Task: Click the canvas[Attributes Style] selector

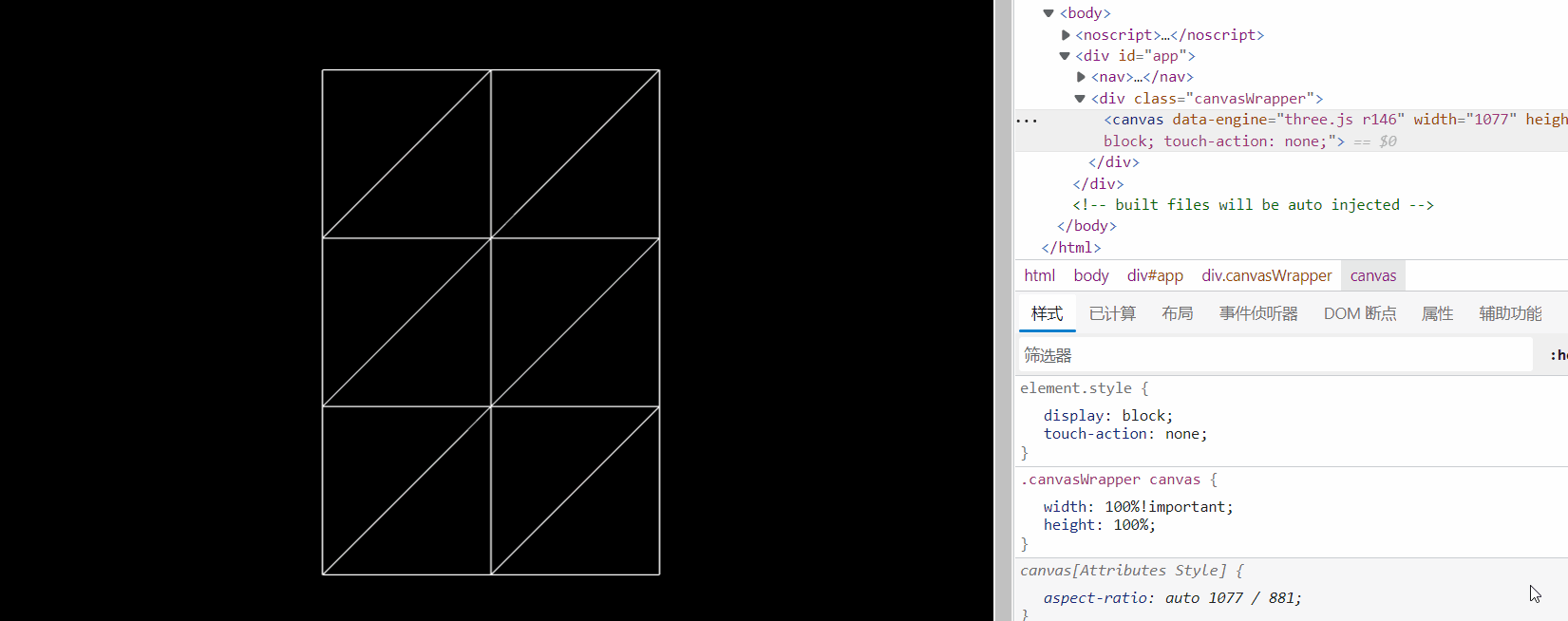Action: tap(1124, 571)
